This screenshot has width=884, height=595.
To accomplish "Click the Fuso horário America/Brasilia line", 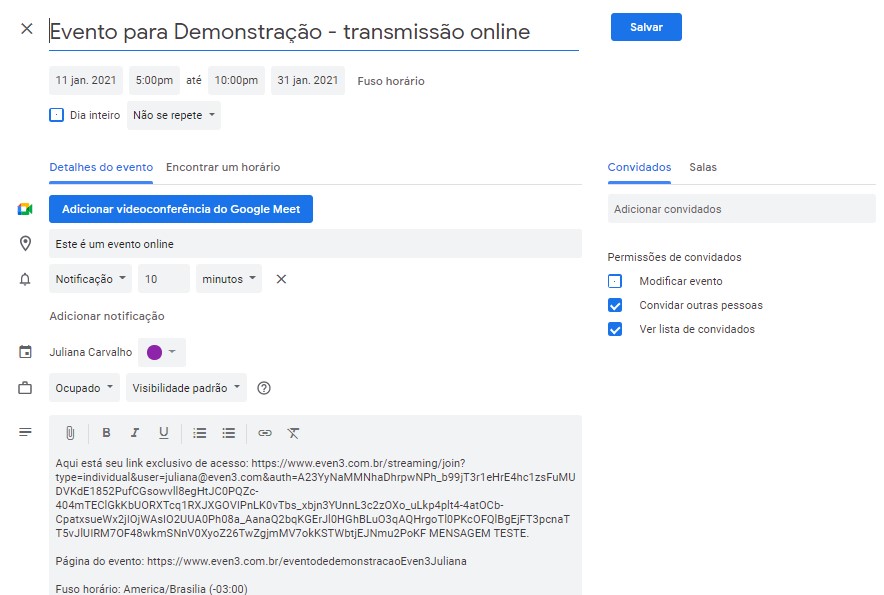I will [151, 589].
